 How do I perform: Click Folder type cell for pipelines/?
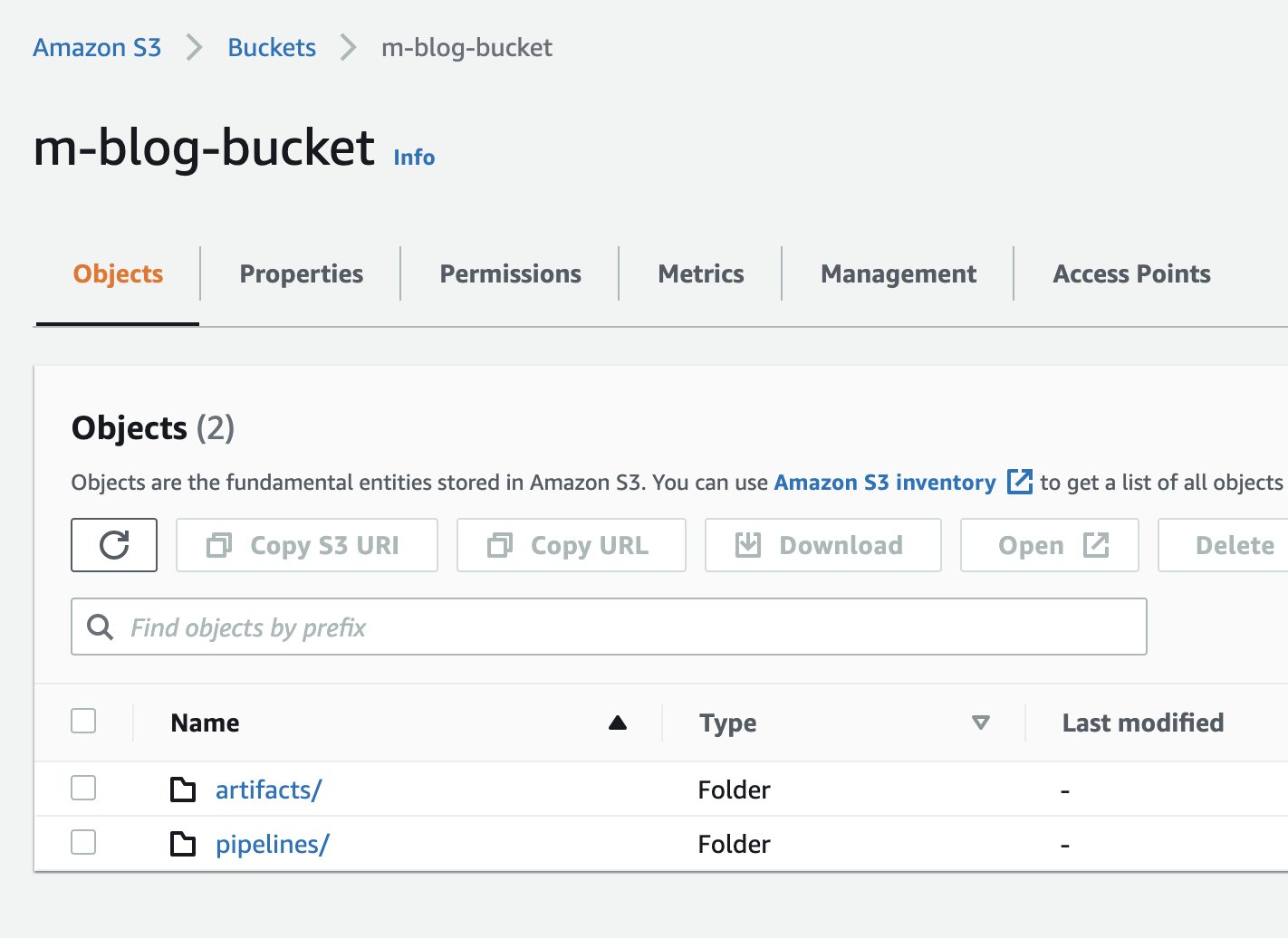click(x=734, y=844)
